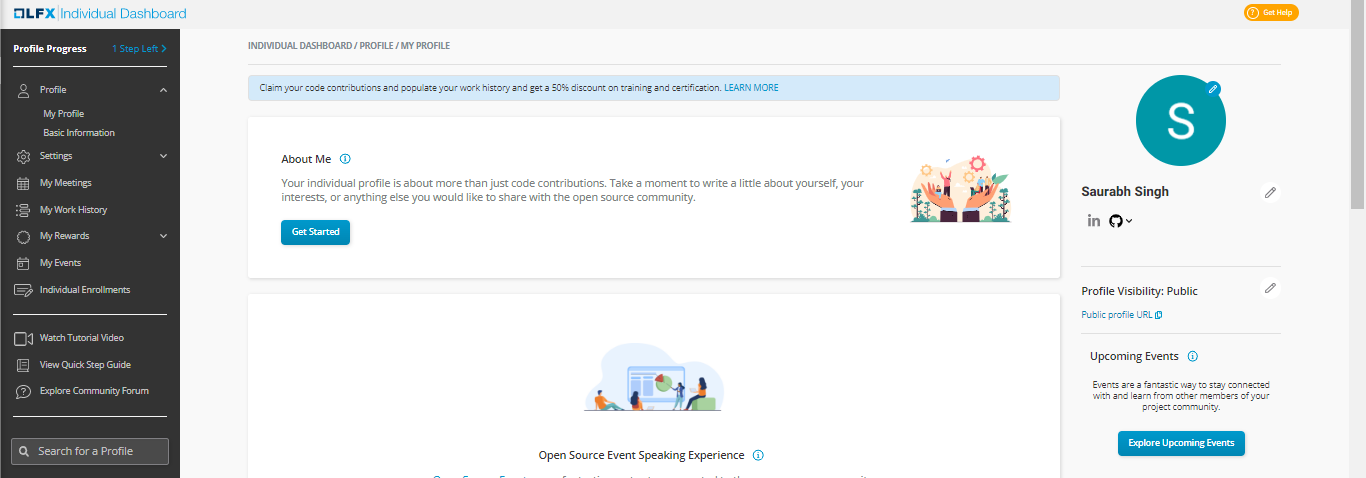Click the Get Help button
1366x478 pixels.
pyautogui.click(x=1271, y=13)
